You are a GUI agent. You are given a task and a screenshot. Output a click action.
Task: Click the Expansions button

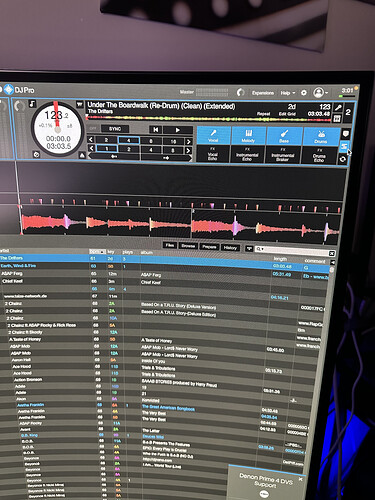(263, 93)
